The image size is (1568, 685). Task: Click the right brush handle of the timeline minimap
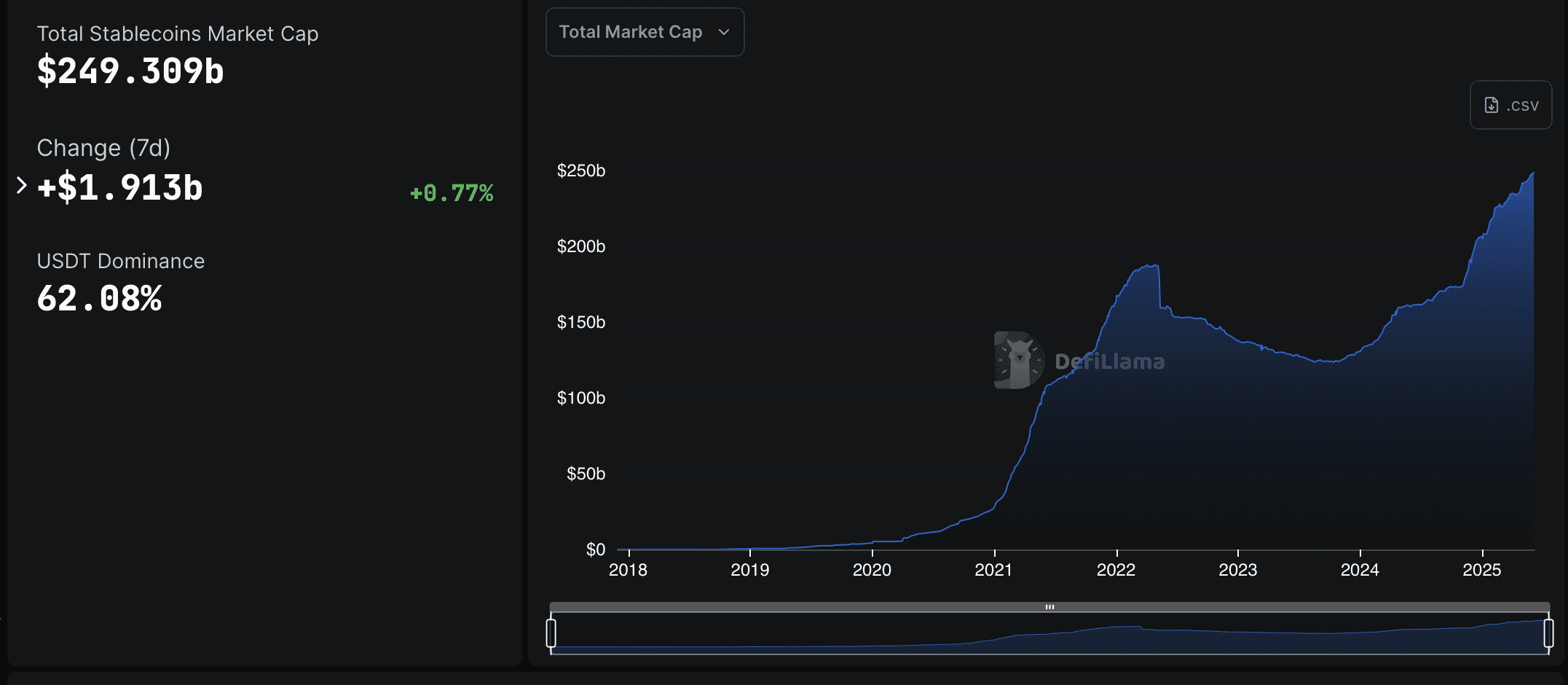click(1548, 633)
